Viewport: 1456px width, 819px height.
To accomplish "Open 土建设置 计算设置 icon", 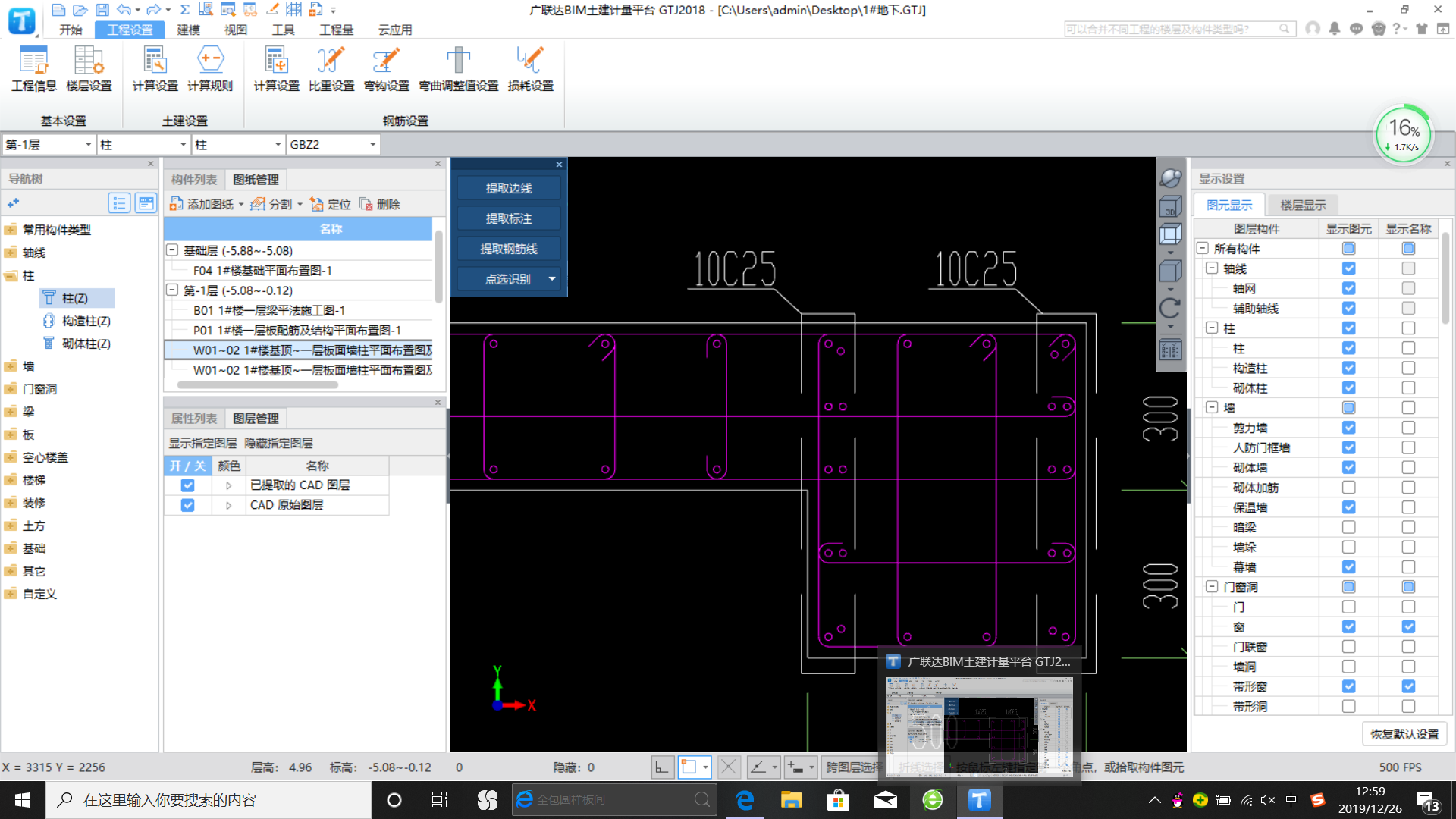I will (x=155, y=68).
